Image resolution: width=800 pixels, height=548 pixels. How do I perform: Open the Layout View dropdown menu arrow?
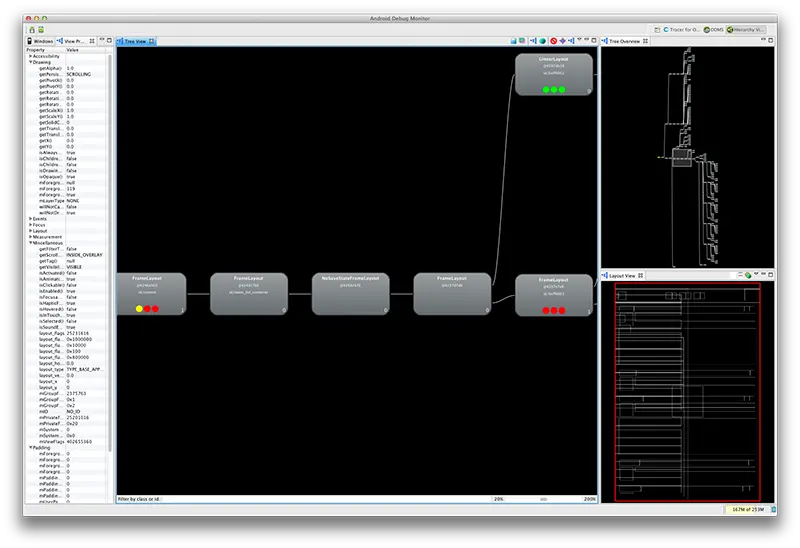pos(756,273)
